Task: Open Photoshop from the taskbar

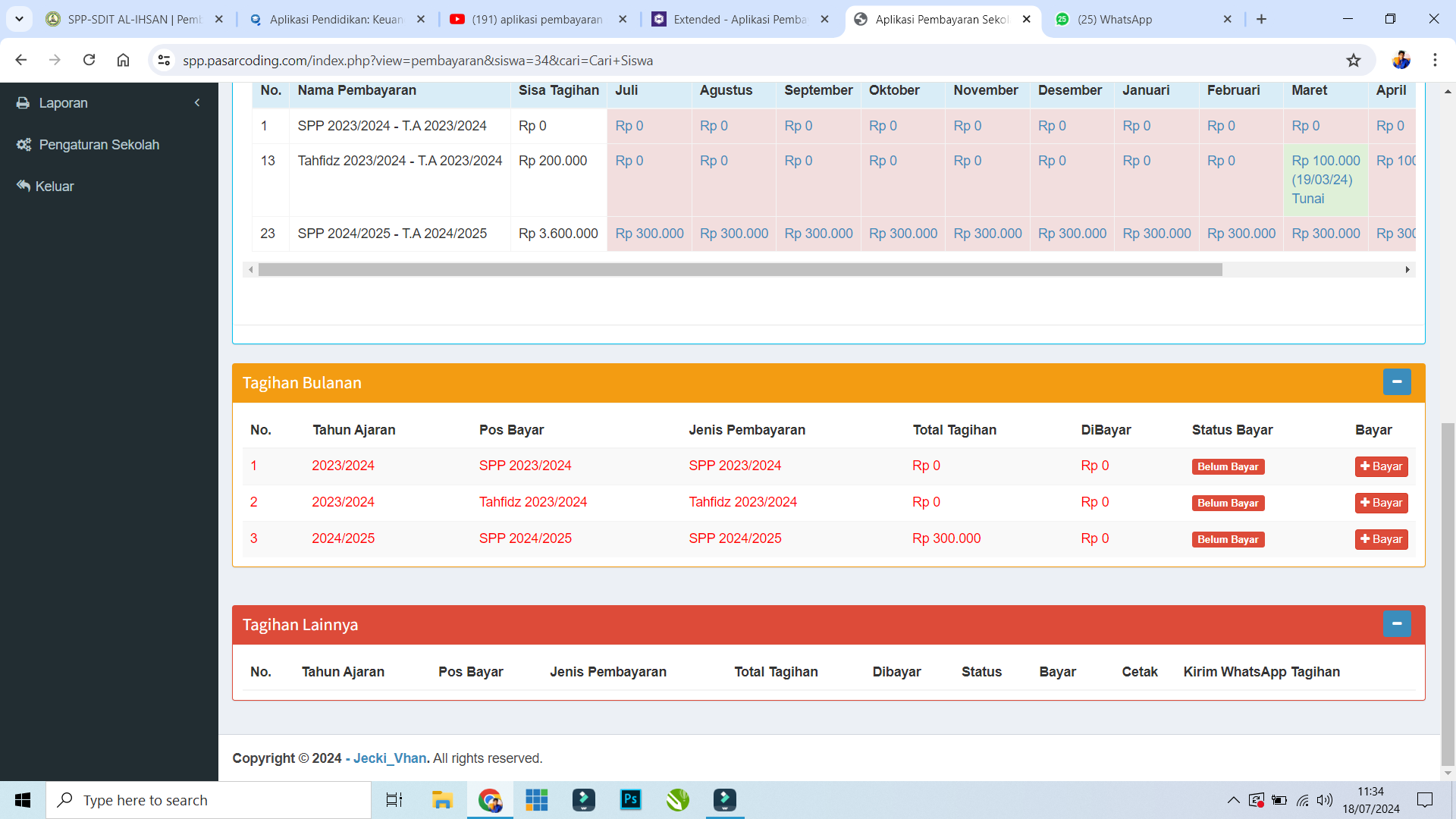Action: click(630, 800)
